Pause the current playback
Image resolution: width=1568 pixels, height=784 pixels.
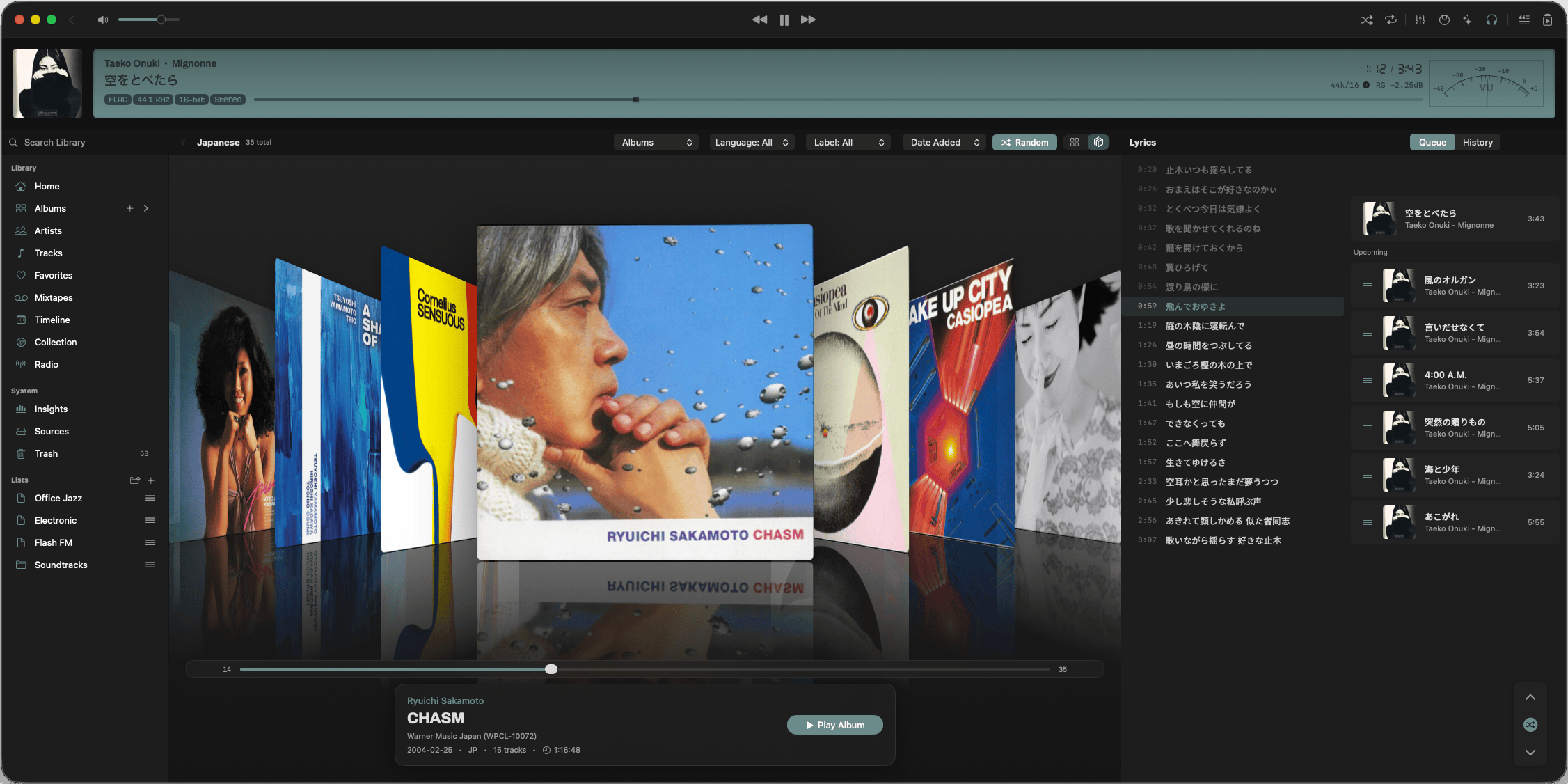pos(784,19)
